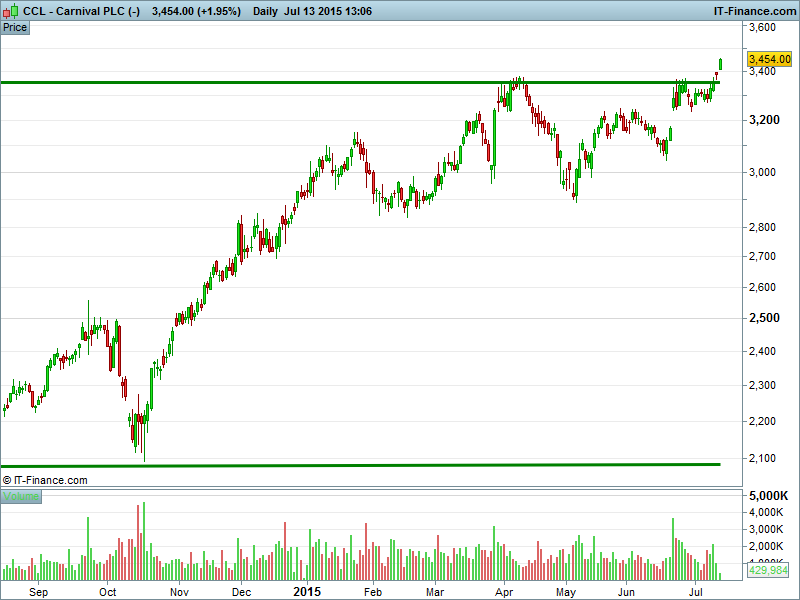Click the candlestick chart icon in title bar
Screen dimensions: 800x600
click(11, 10)
